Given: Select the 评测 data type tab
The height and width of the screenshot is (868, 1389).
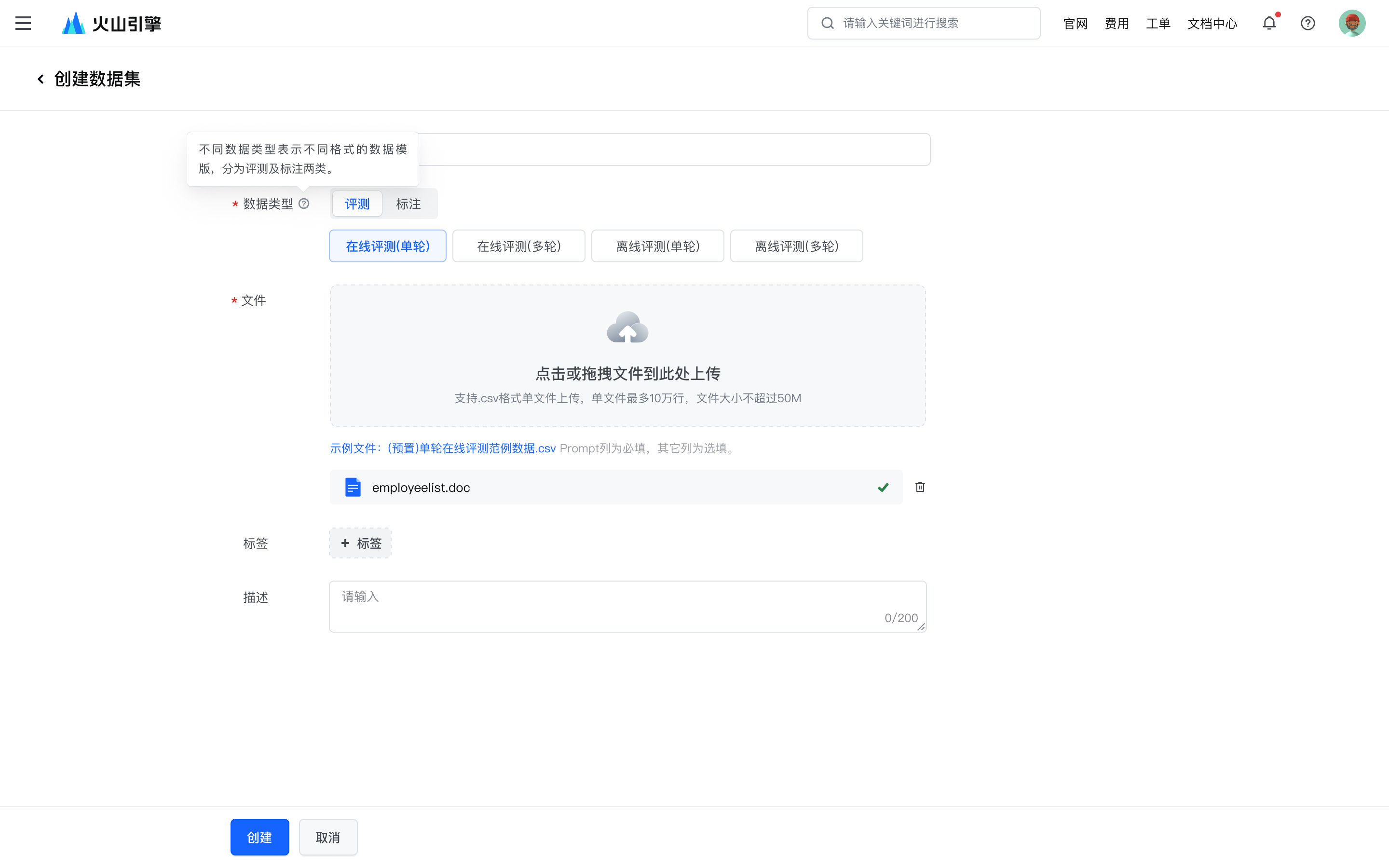Looking at the screenshot, I should (357, 204).
